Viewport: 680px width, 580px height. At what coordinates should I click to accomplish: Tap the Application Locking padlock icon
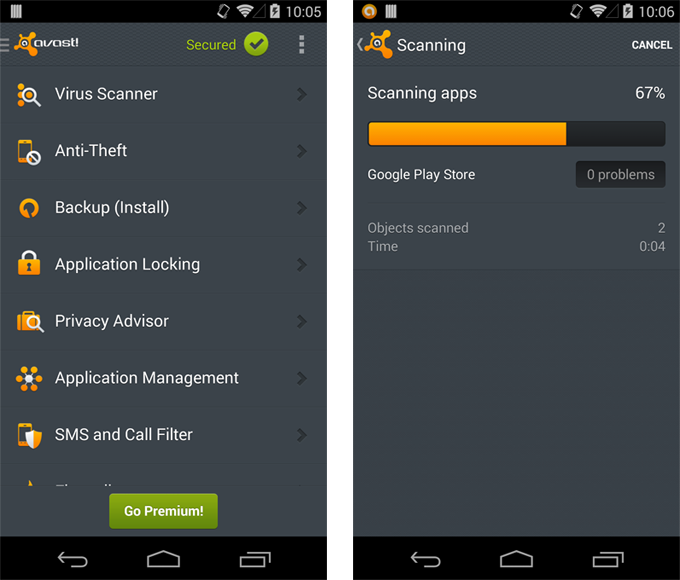coord(29,265)
